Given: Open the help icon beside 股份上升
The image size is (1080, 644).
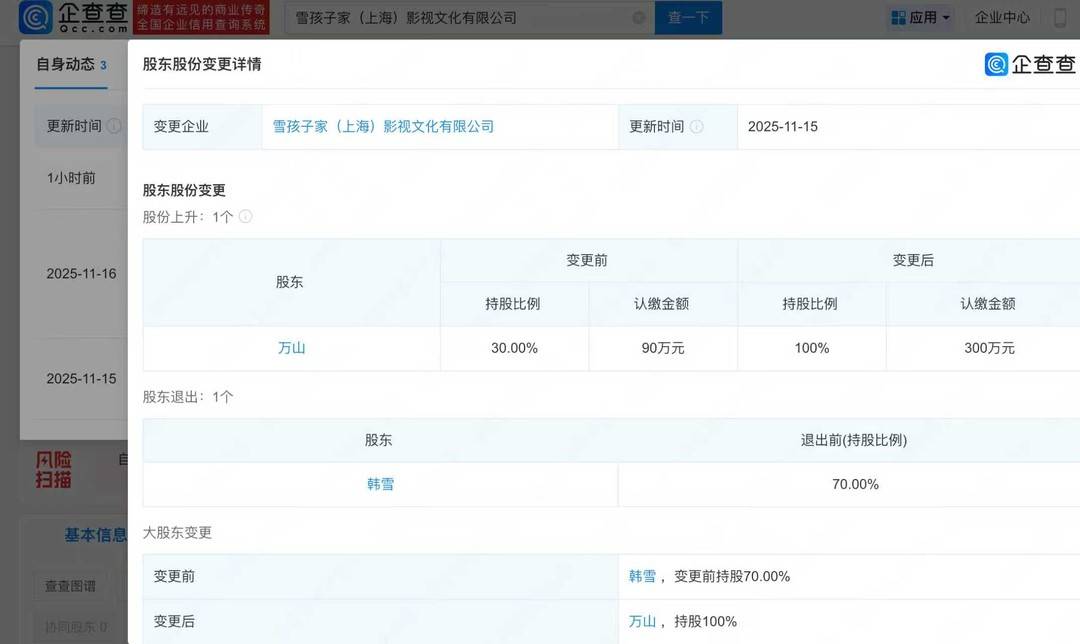Looking at the screenshot, I should coord(243,216).
